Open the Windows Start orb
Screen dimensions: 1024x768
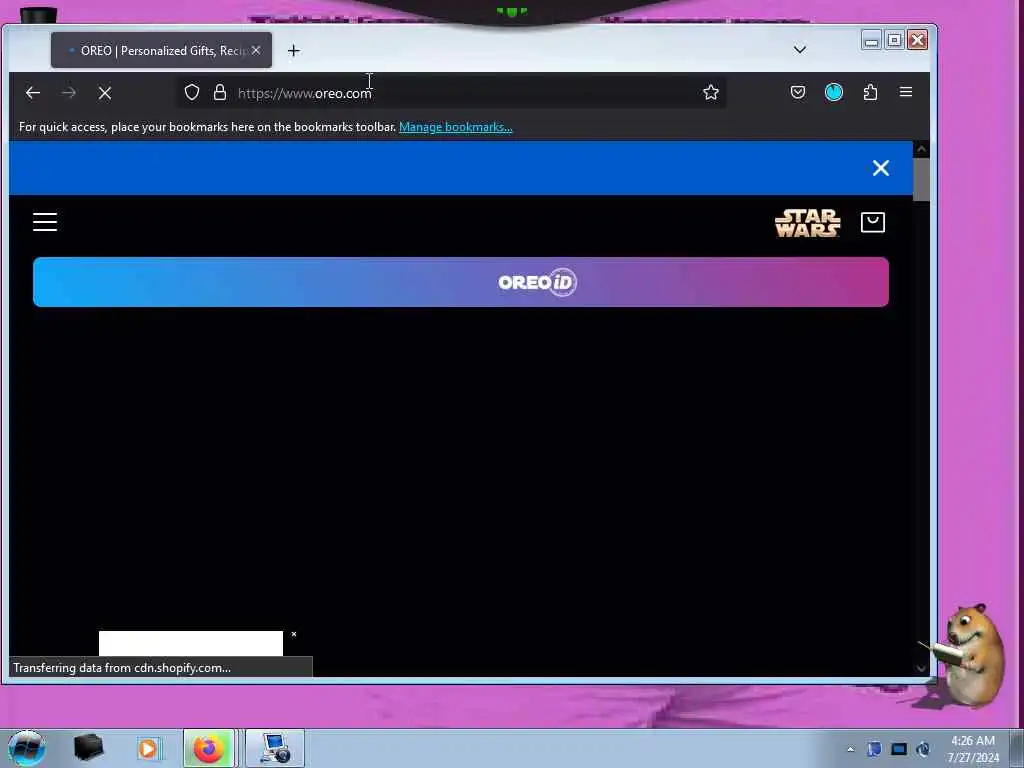26,748
